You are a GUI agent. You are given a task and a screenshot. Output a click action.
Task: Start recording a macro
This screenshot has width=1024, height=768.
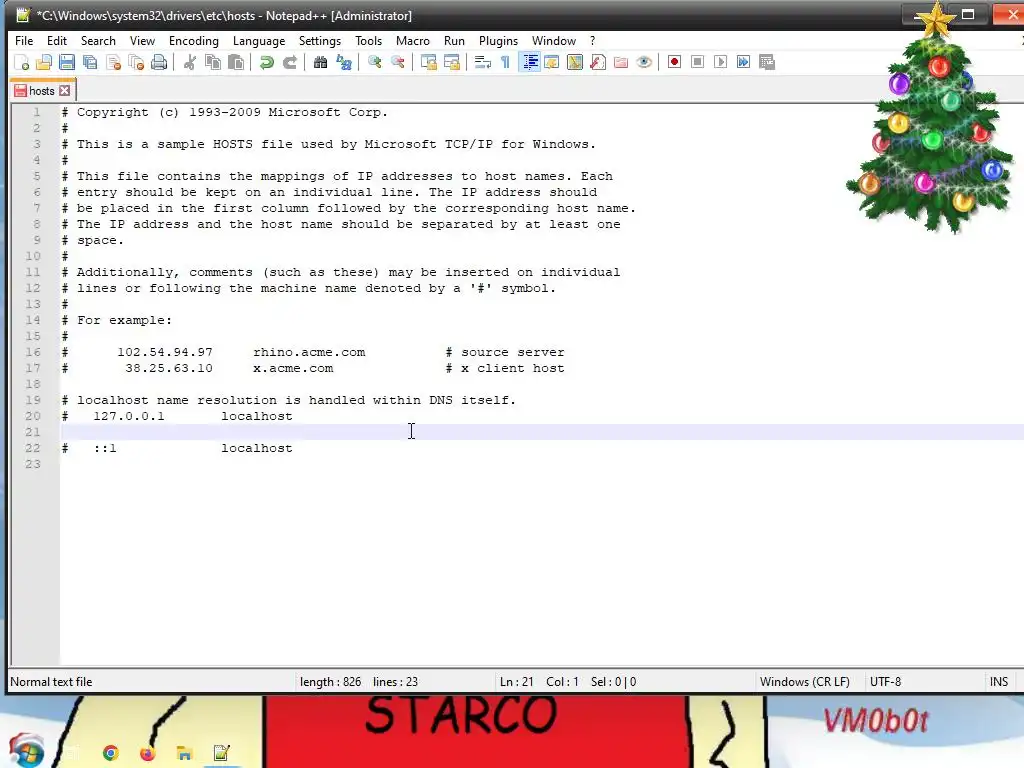pos(675,62)
